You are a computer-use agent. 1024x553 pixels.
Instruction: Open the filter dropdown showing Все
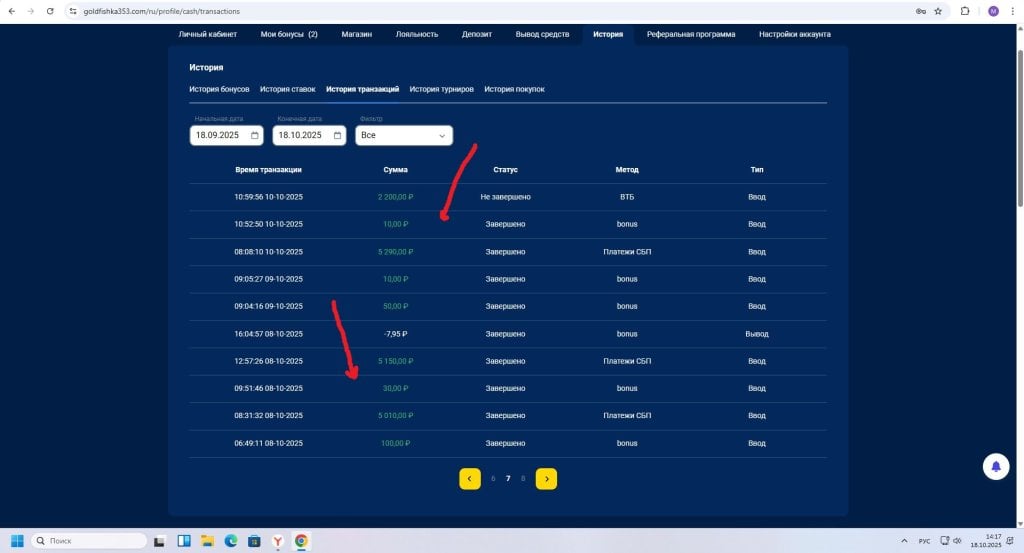pos(404,135)
